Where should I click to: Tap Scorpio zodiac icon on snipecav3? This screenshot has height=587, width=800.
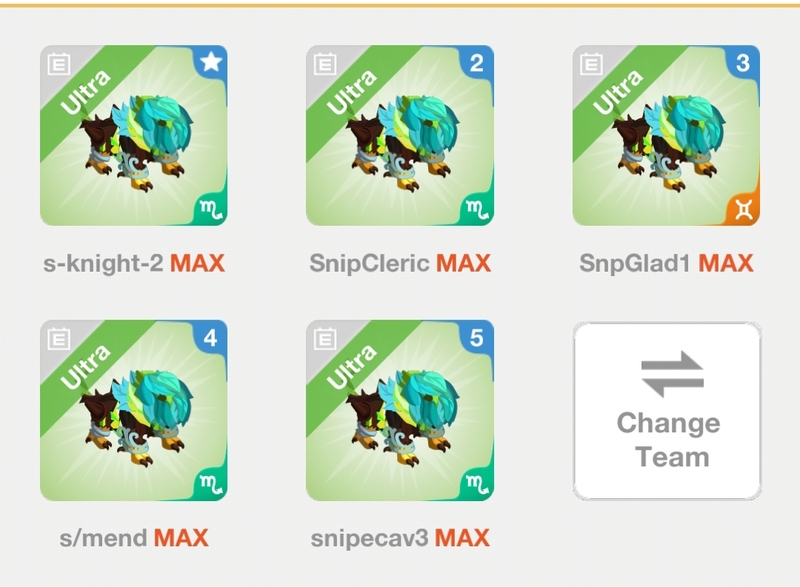[x=478, y=484]
